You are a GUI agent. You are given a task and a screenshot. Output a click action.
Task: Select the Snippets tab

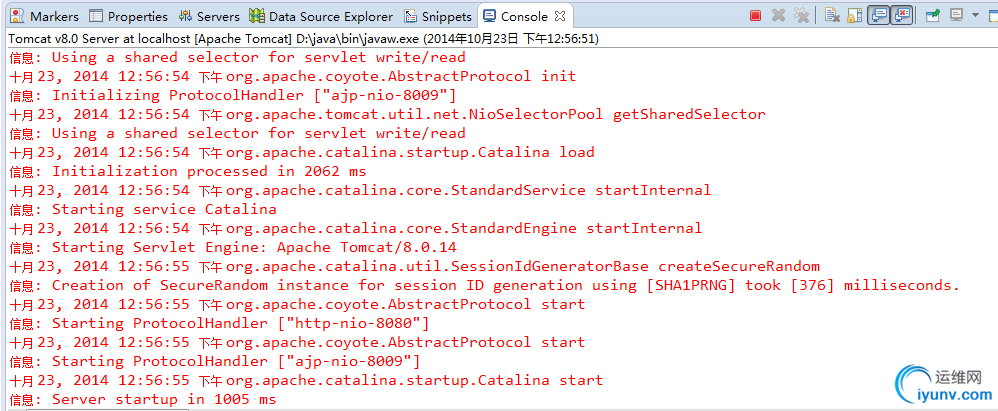pos(438,16)
